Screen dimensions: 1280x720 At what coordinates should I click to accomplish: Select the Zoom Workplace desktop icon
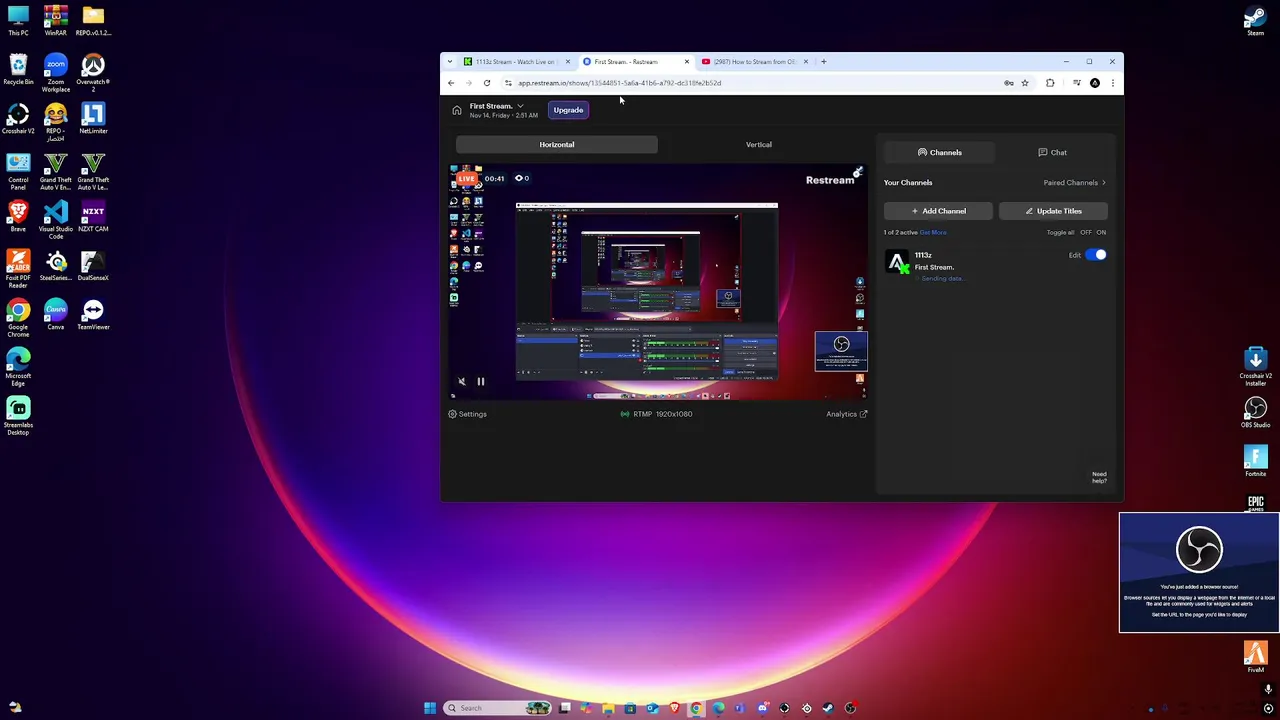pyautogui.click(x=55, y=72)
